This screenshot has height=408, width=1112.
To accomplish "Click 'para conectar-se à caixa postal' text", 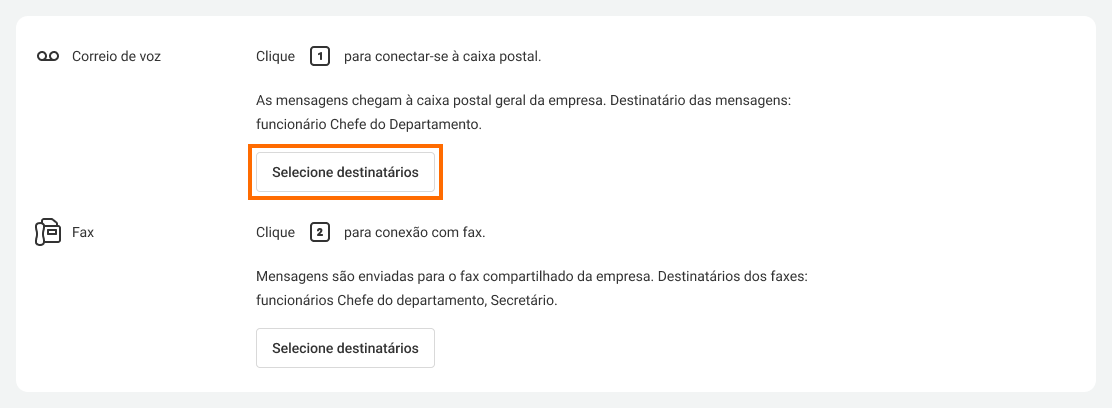I will coord(442,57).
